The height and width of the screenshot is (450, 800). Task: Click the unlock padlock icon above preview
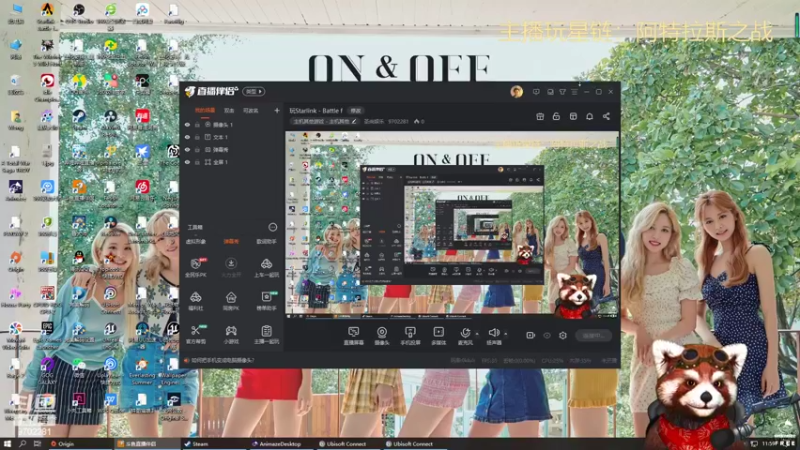point(556,116)
